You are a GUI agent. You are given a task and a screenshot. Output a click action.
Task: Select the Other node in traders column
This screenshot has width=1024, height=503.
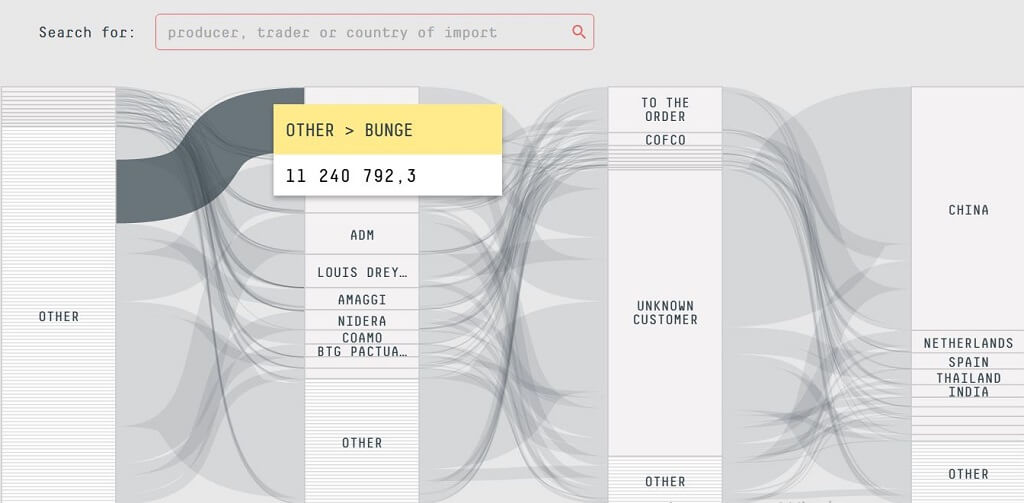[x=362, y=442]
